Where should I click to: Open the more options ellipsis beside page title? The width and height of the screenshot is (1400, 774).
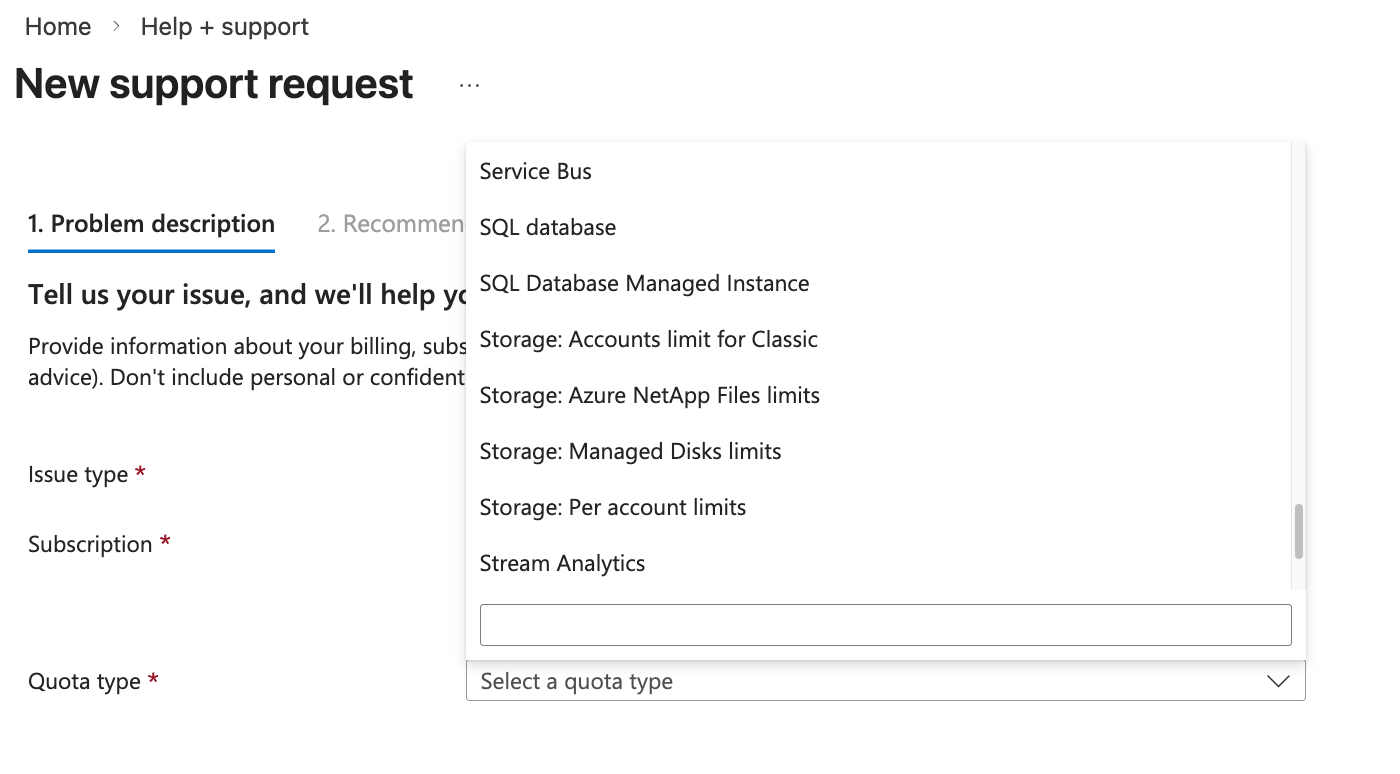[469, 85]
